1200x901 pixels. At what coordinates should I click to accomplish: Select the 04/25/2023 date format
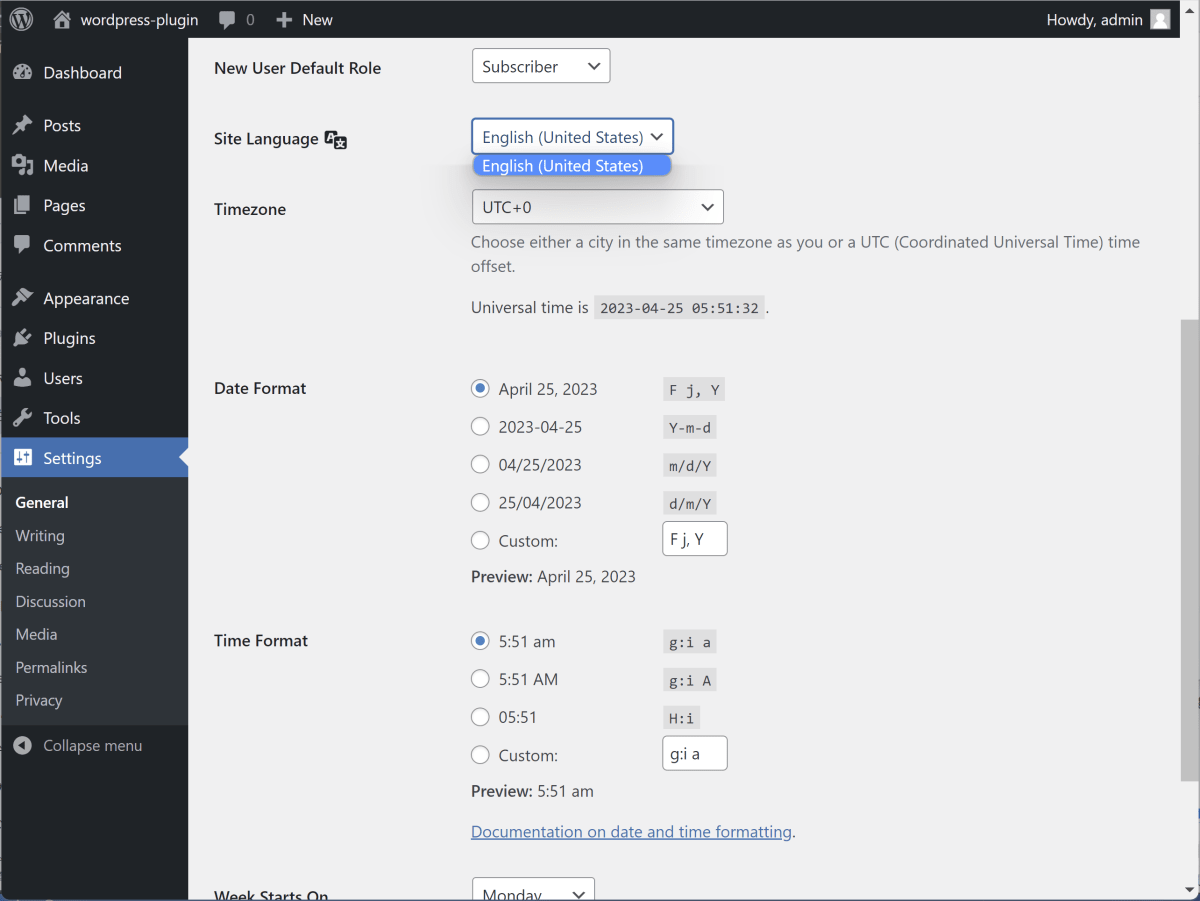(x=480, y=465)
